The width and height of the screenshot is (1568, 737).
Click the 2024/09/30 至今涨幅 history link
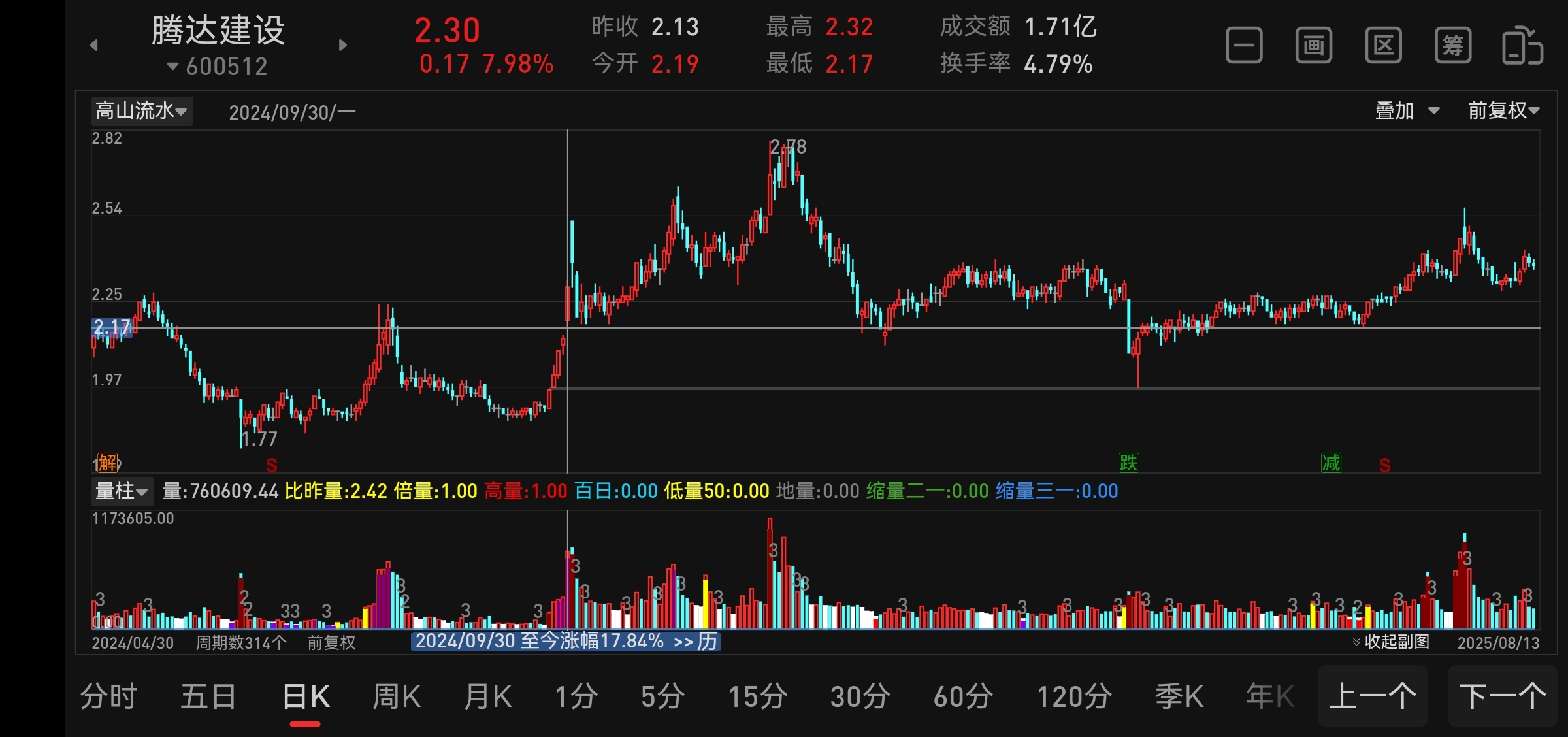(566, 641)
